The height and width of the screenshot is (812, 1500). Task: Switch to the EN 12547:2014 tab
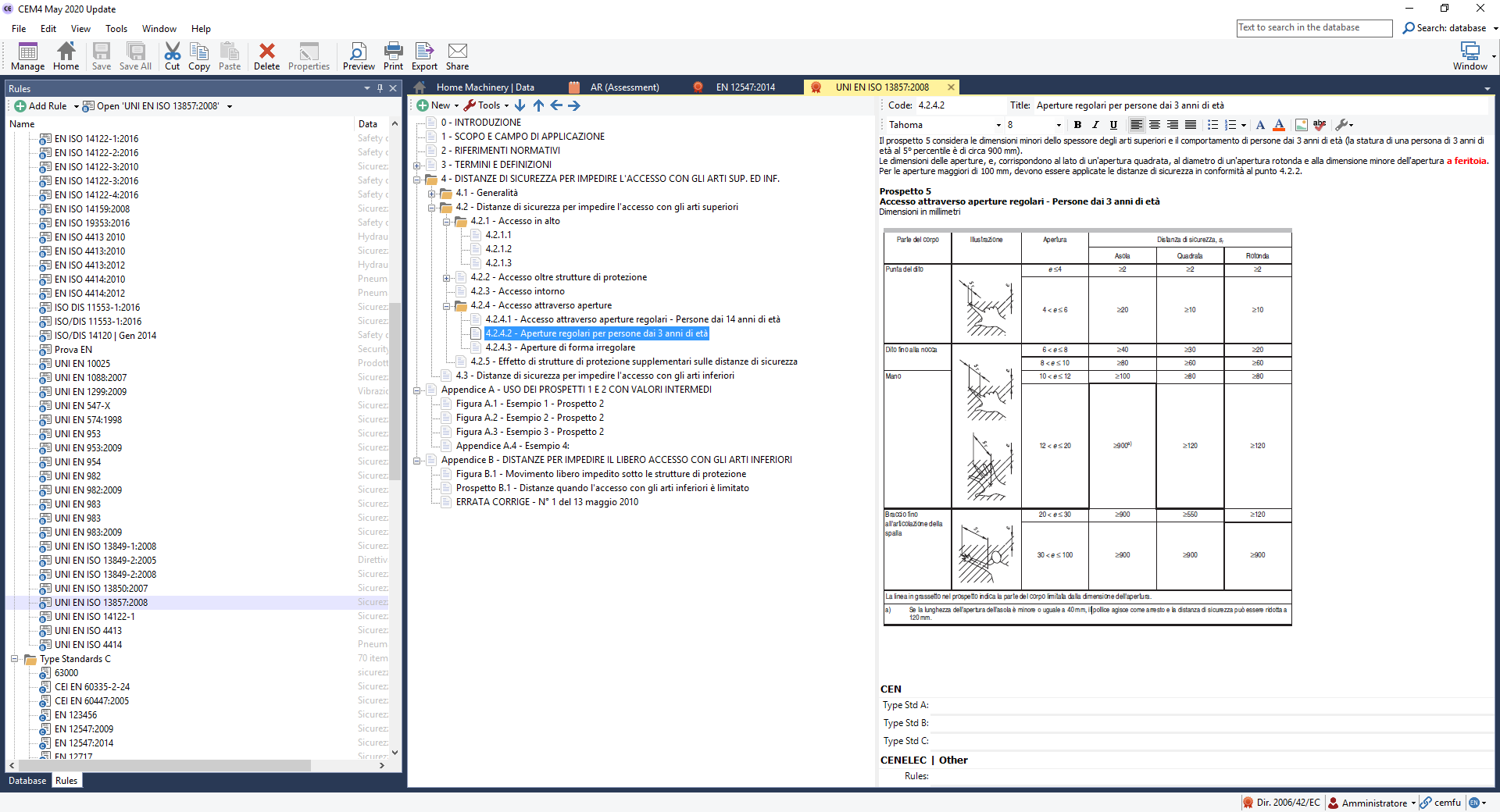[745, 87]
